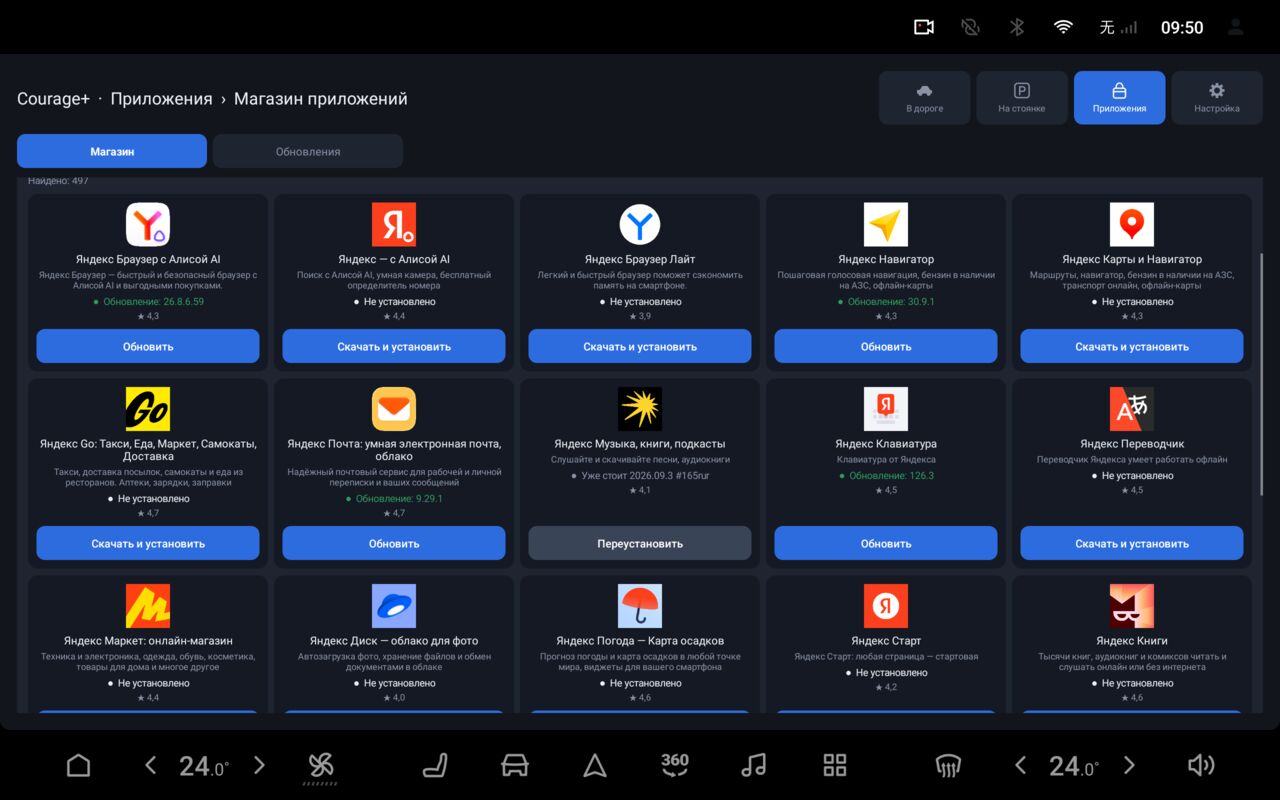Open the В дороге section
Screen dimensions: 1280x800
(x=925, y=98)
